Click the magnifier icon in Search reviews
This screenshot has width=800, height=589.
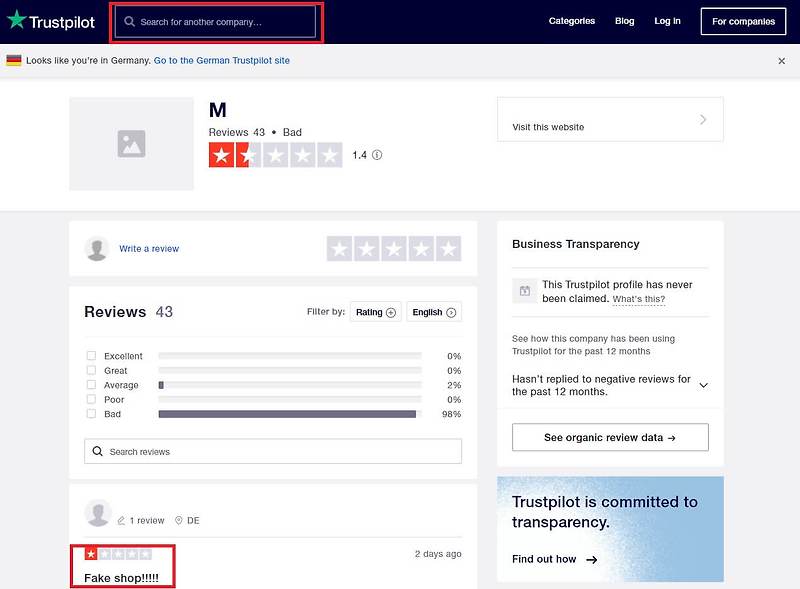pyautogui.click(x=97, y=451)
